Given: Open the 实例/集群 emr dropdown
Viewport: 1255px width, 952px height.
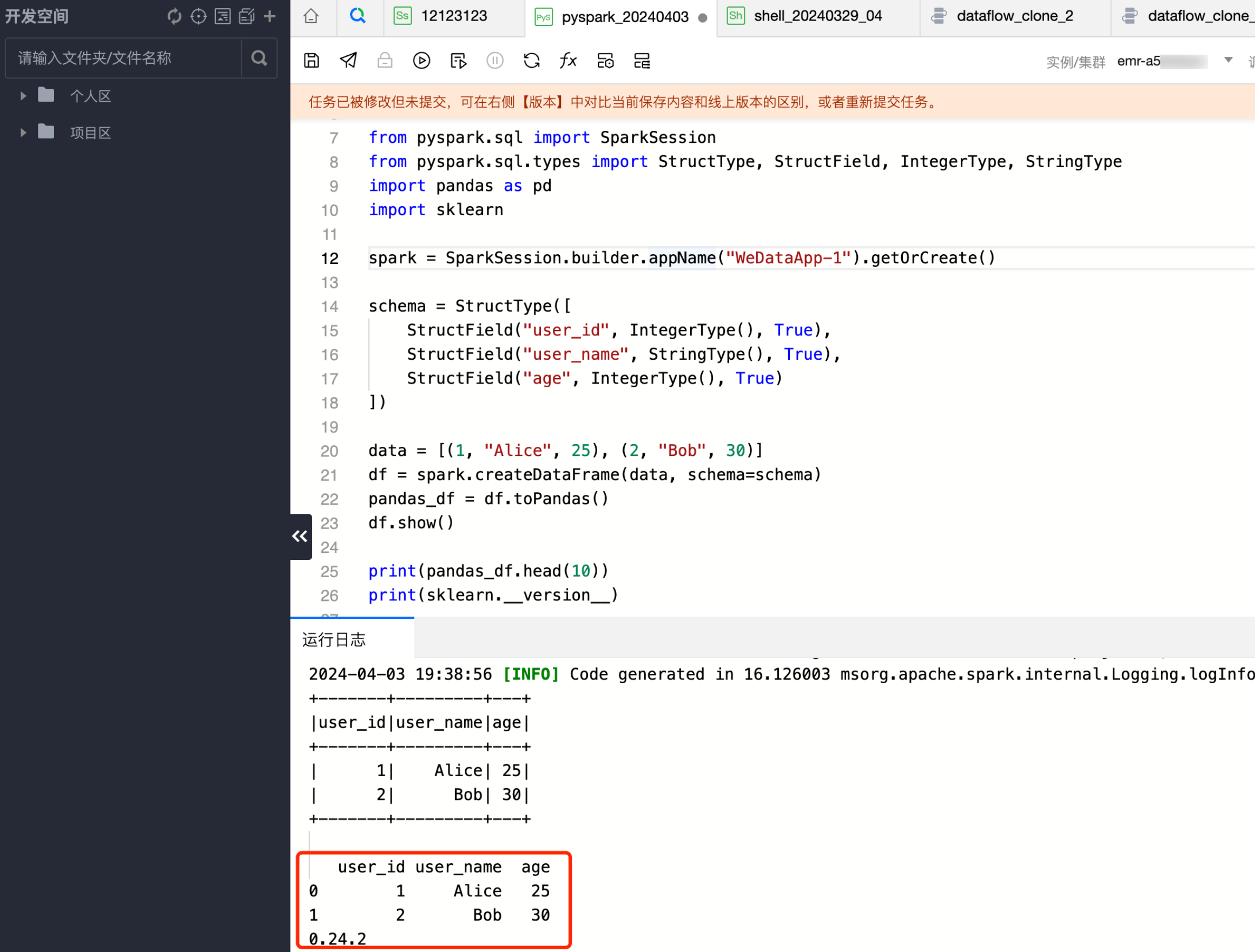Looking at the screenshot, I should (x=1228, y=60).
